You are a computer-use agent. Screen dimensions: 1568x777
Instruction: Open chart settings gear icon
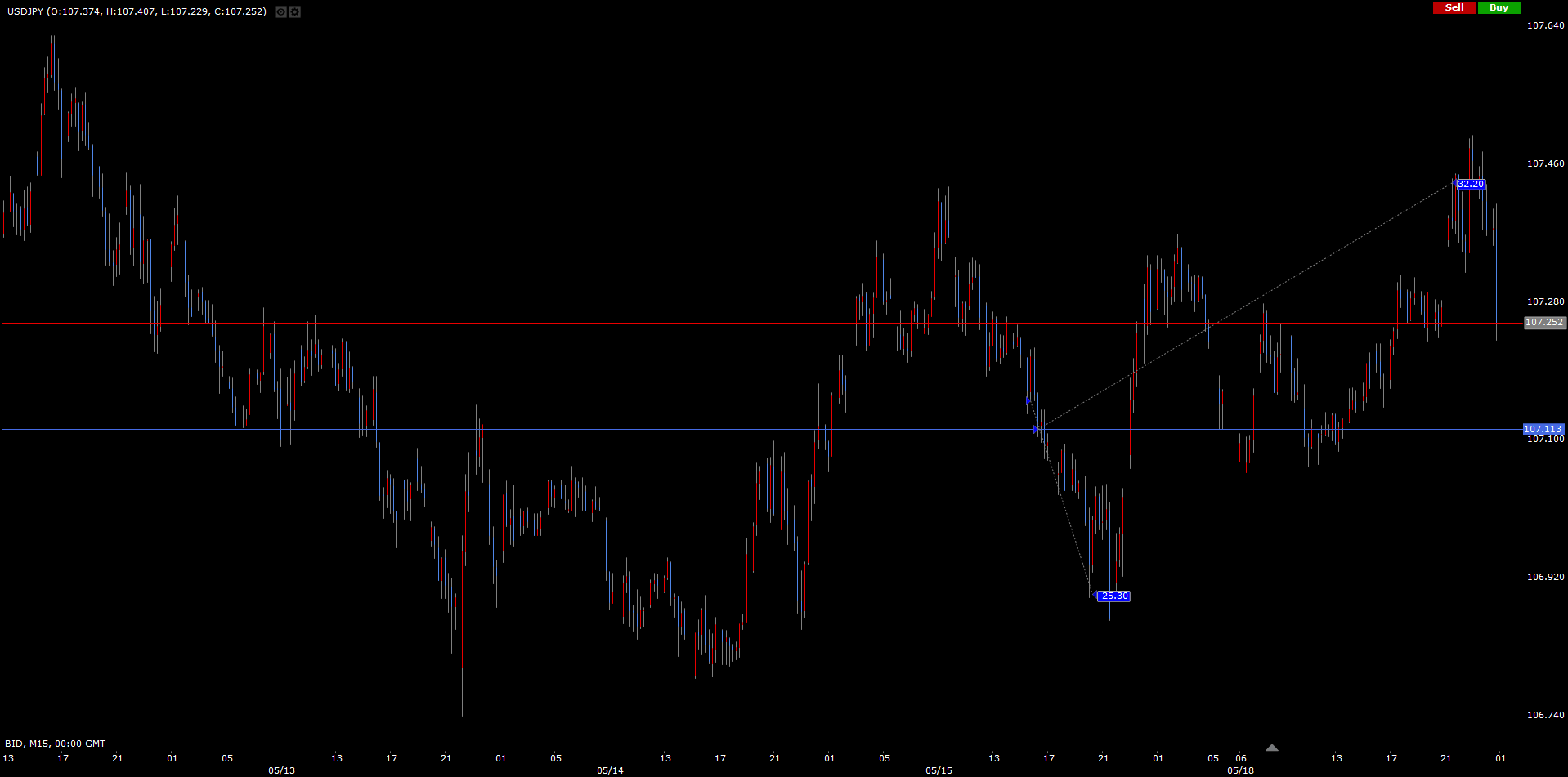(x=295, y=12)
